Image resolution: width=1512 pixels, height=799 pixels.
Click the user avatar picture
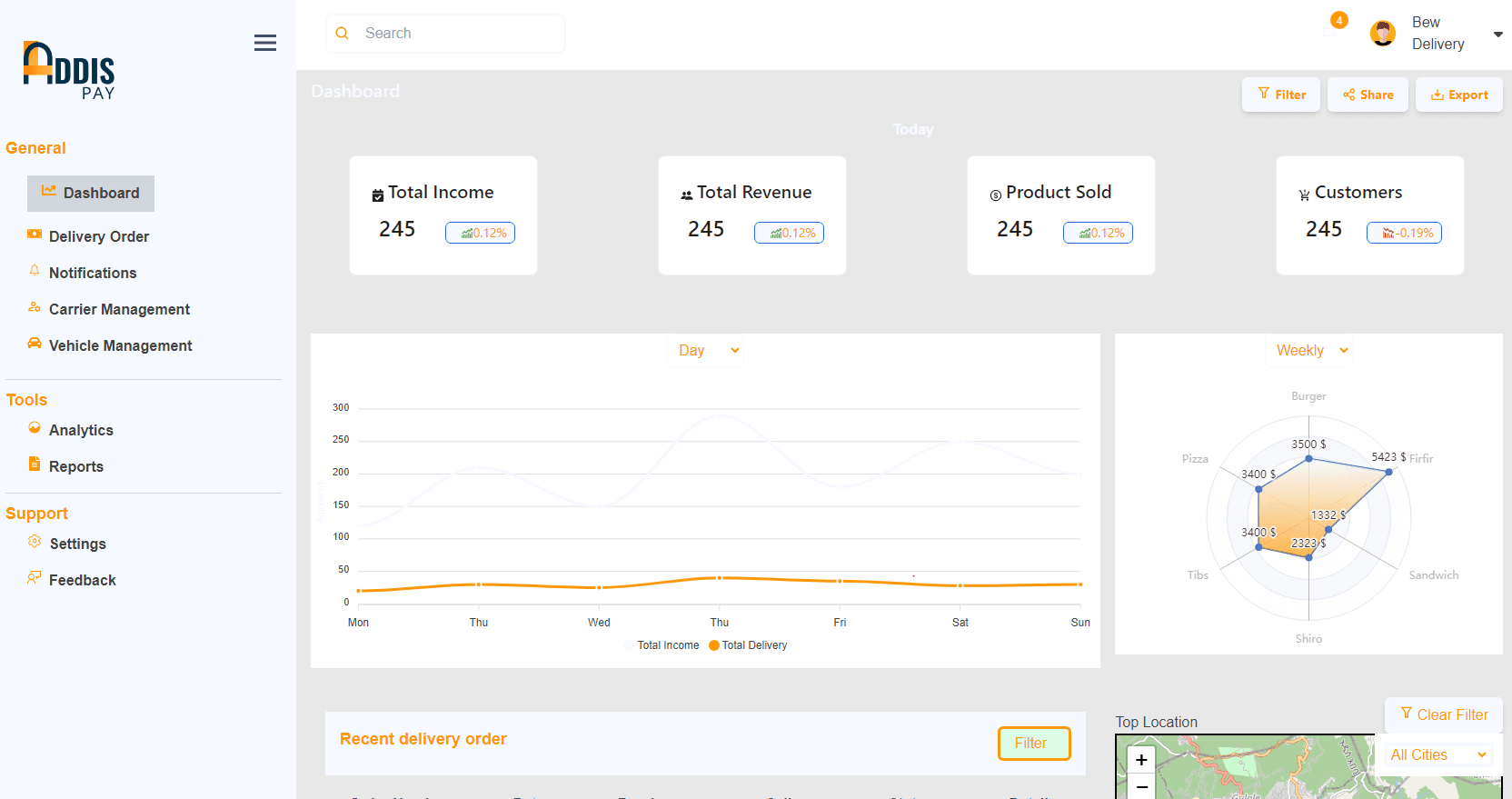(1383, 34)
